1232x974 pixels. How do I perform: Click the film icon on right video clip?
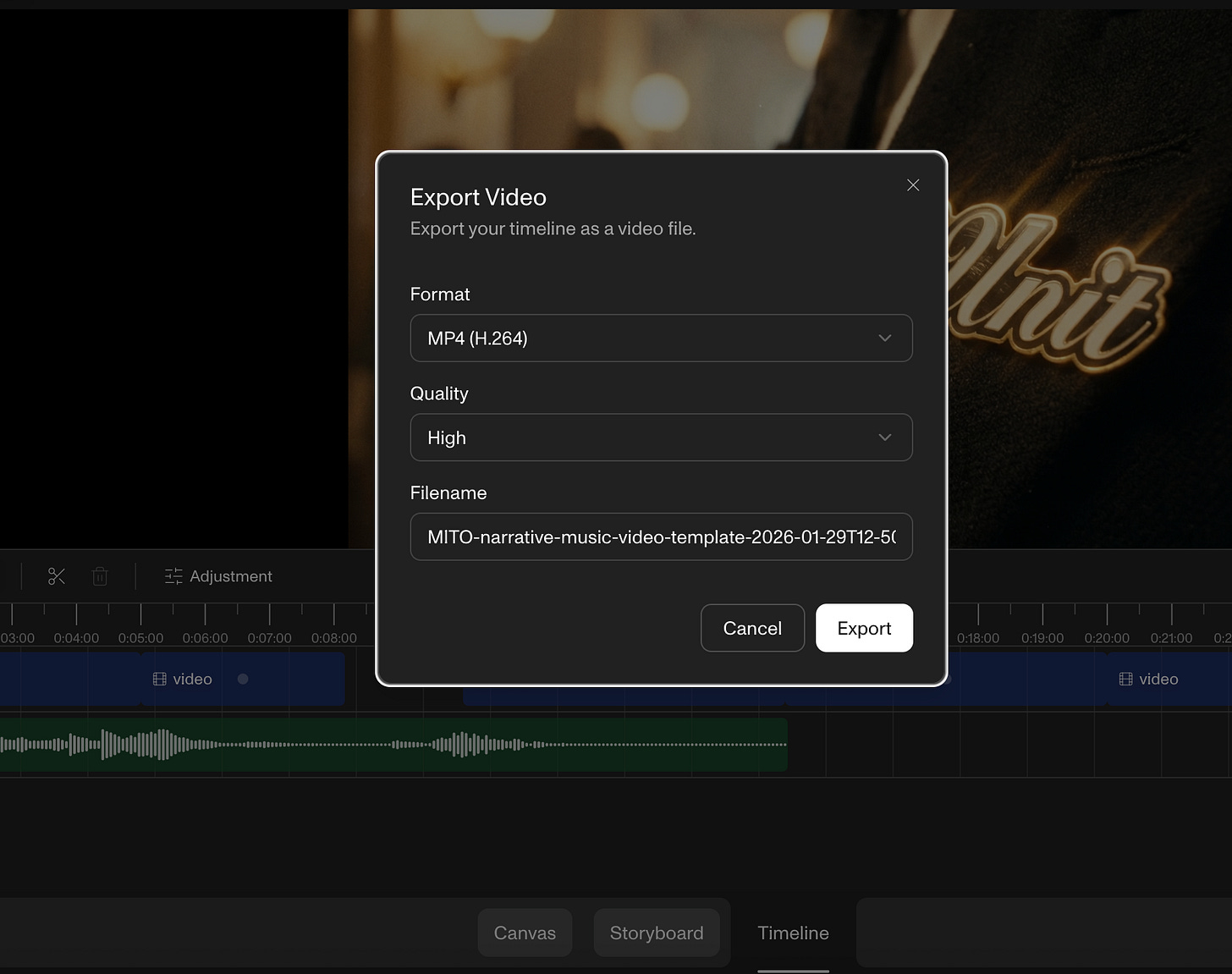[x=1125, y=679]
